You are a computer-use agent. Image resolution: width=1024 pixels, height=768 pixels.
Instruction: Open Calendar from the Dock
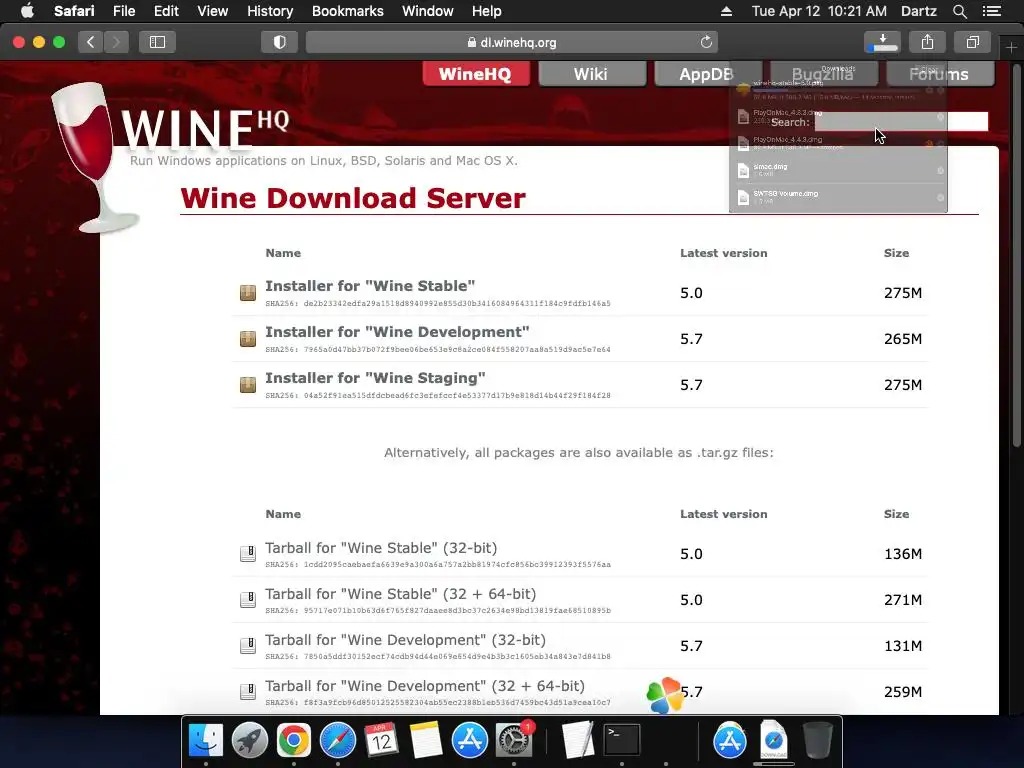pyautogui.click(x=381, y=741)
